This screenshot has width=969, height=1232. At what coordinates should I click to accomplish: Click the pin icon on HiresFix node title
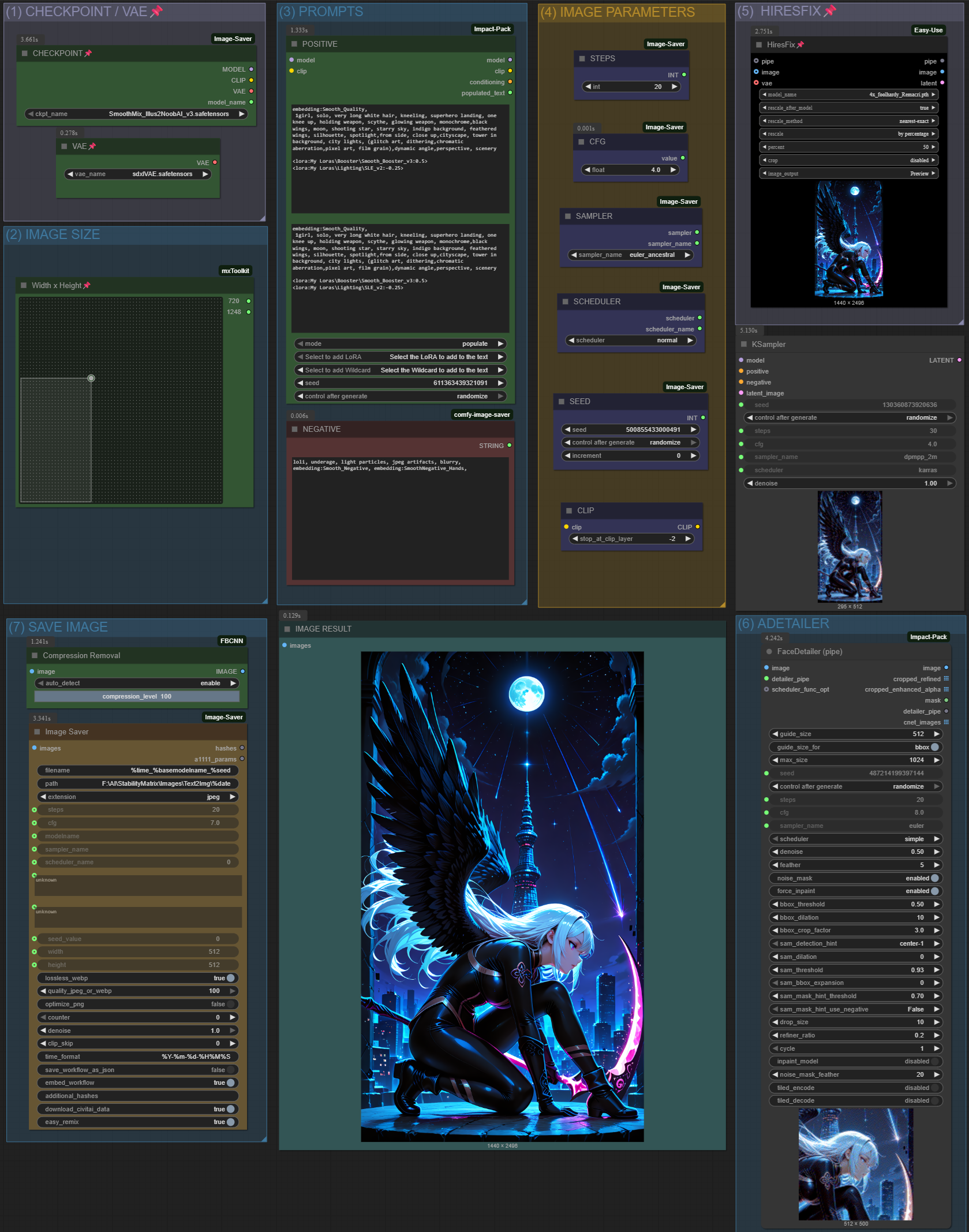tap(800, 45)
